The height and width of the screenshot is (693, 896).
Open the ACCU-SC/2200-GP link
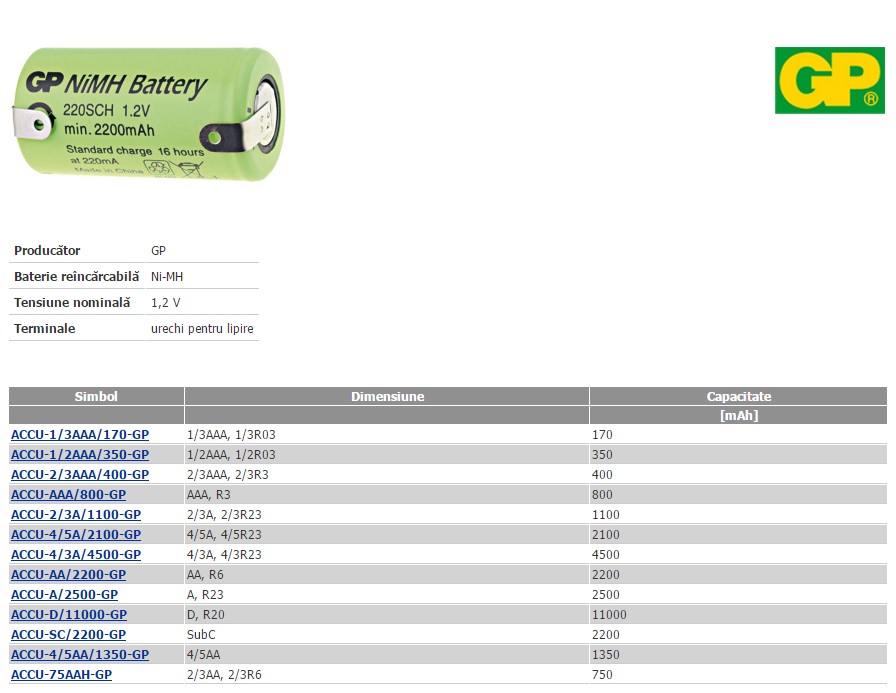(x=69, y=635)
